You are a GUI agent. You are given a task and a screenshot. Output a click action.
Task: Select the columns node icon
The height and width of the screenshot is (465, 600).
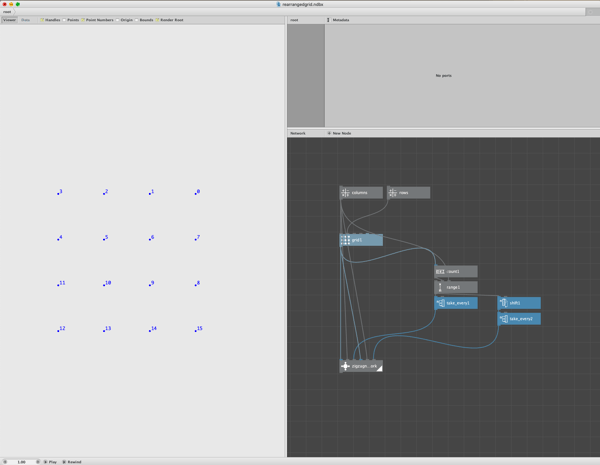(345, 193)
